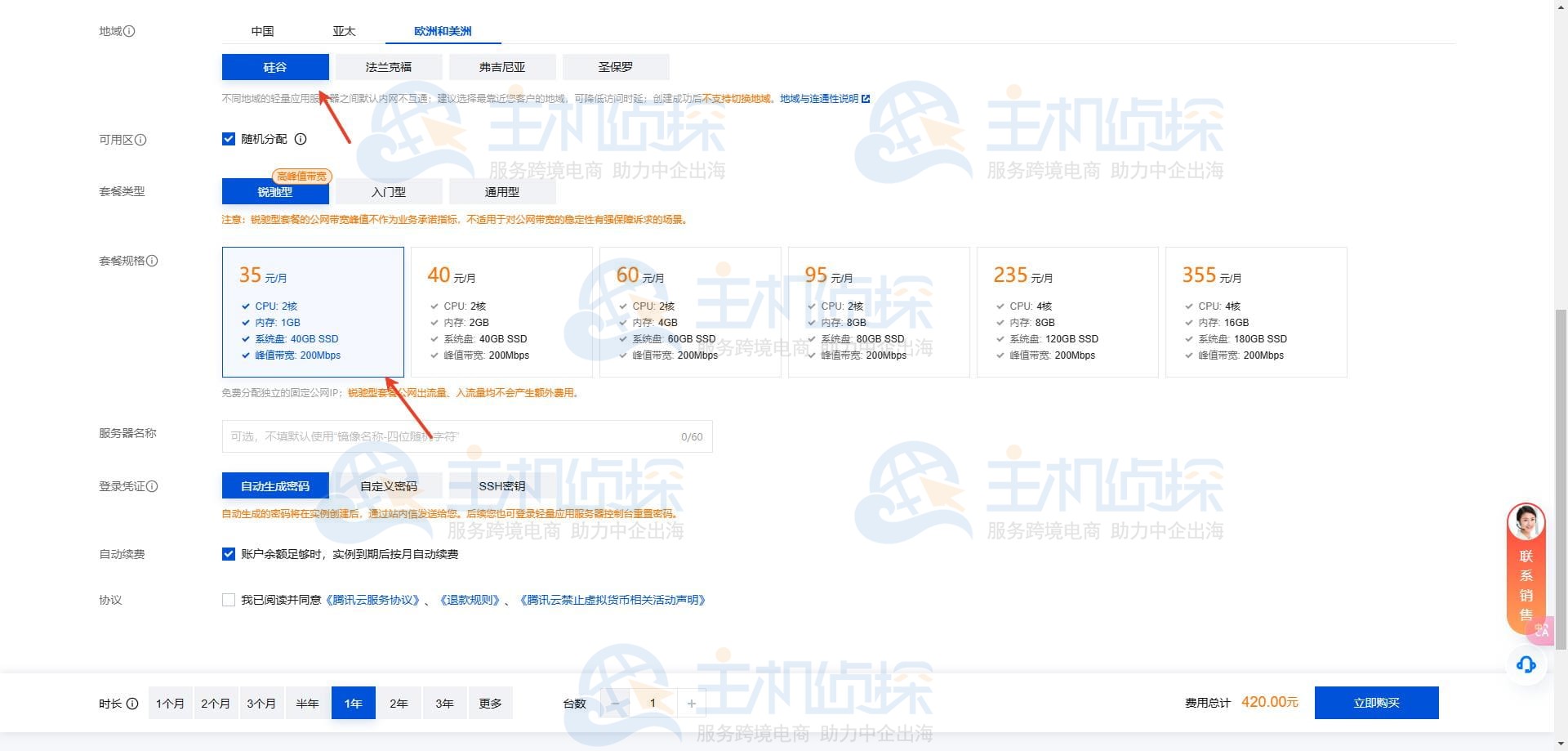
Task: Click the info icon beside 可用区
Action: point(140,140)
